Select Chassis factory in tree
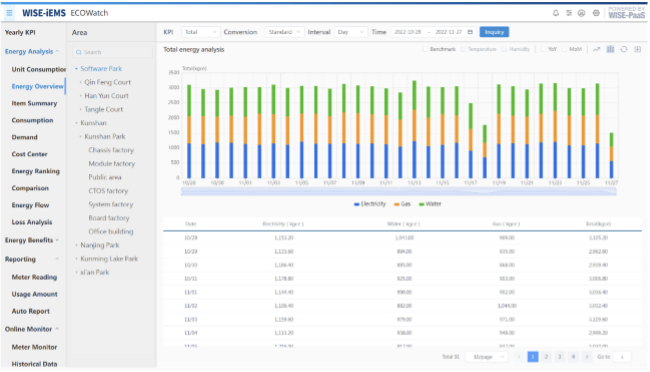 tap(111, 150)
